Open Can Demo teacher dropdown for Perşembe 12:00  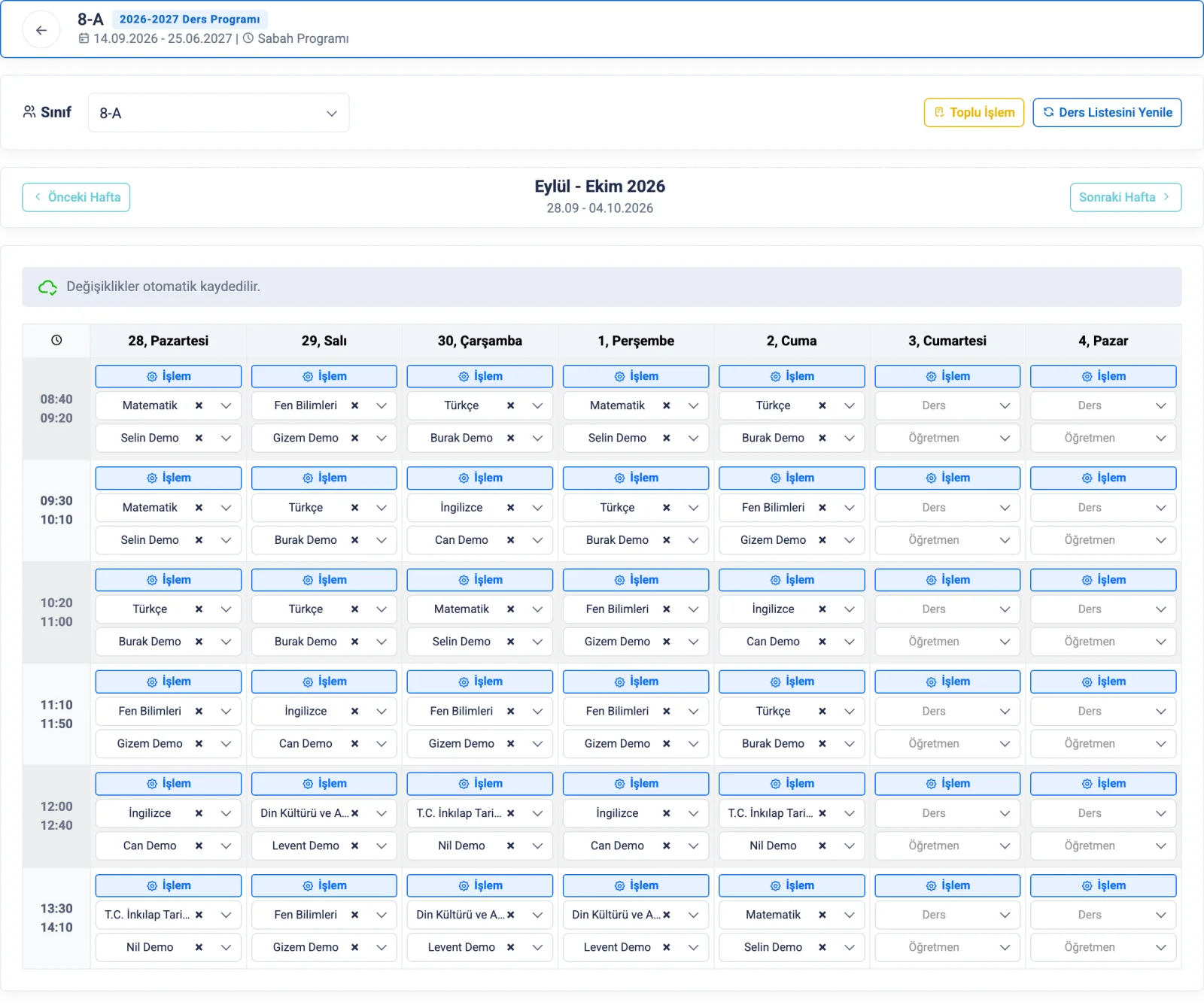[693, 846]
